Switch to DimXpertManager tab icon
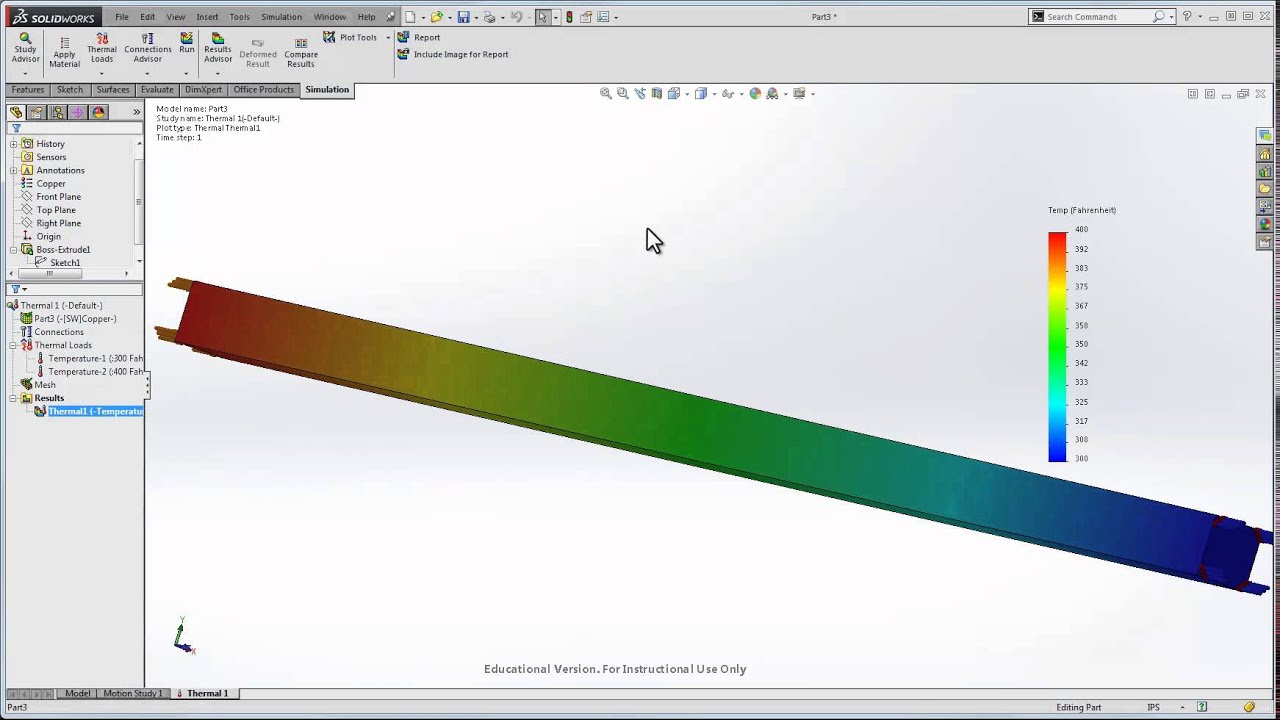Screen dimensions: 1280x720 point(78,112)
